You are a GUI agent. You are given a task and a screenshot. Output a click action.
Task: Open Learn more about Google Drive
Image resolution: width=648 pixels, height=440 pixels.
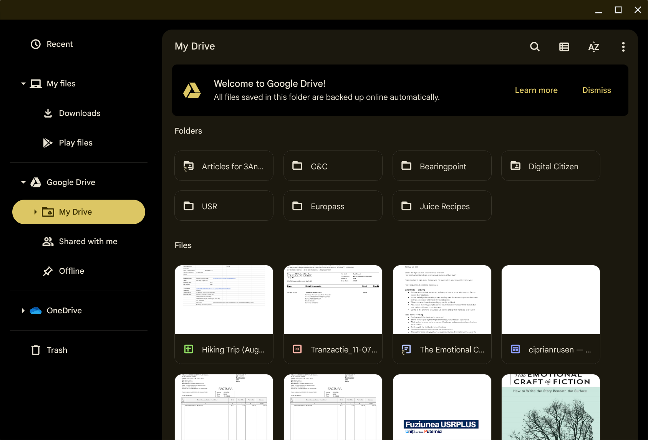[536, 90]
